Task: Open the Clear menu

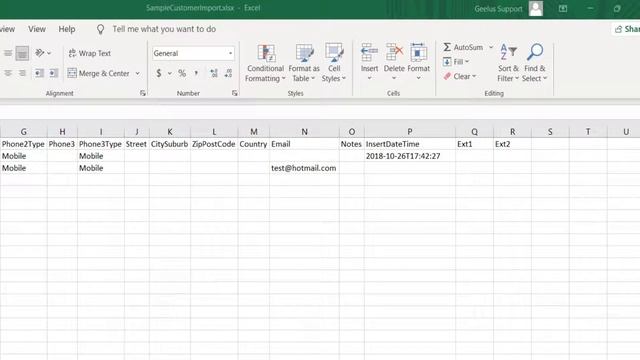Action: pyautogui.click(x=460, y=76)
